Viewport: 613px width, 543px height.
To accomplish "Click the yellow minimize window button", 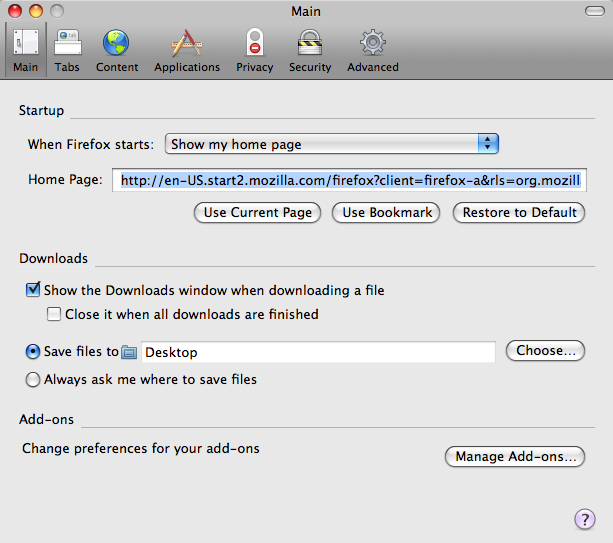I will tap(36, 11).
